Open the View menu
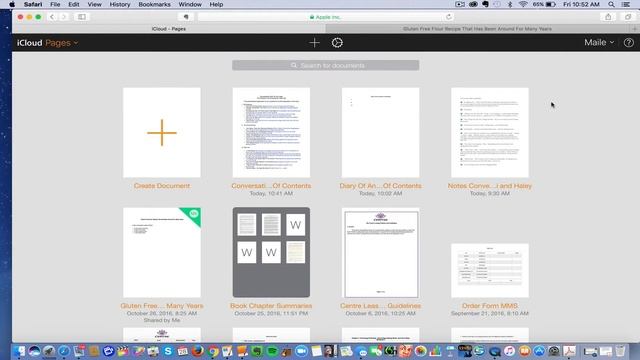The width and height of the screenshot is (640, 360). pyautogui.click(x=94, y=4)
